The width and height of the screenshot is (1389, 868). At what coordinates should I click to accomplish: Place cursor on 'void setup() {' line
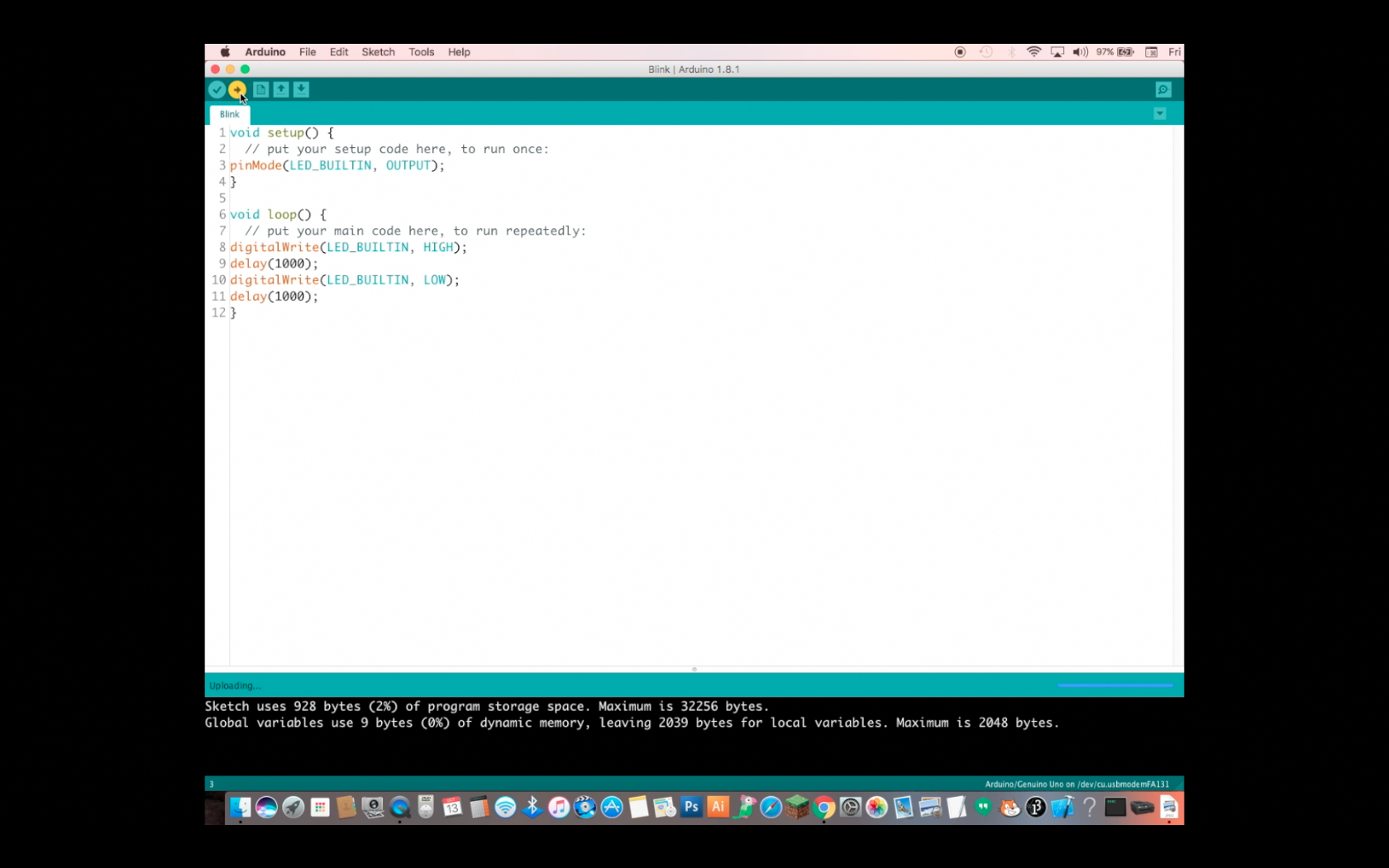coord(282,132)
